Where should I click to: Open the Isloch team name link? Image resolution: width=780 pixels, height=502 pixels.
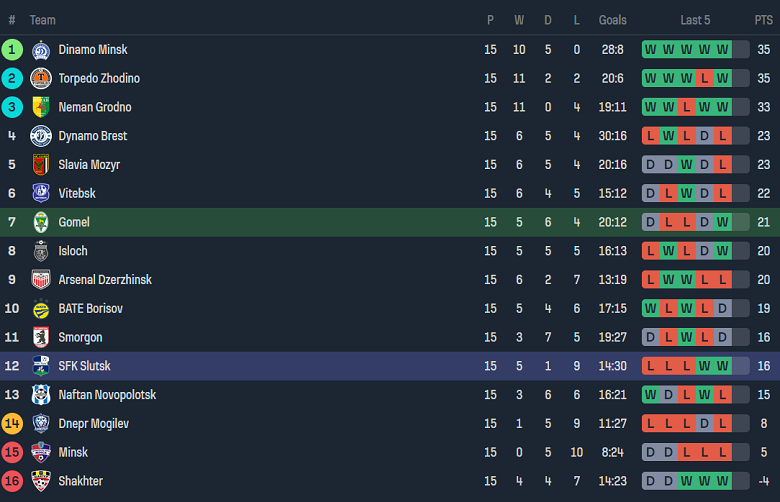(x=73, y=251)
